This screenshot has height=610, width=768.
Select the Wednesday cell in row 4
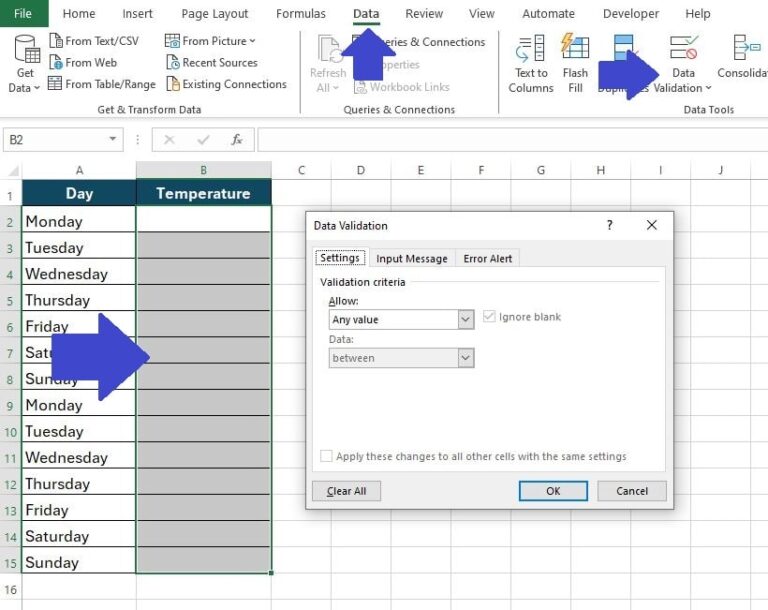pos(79,273)
